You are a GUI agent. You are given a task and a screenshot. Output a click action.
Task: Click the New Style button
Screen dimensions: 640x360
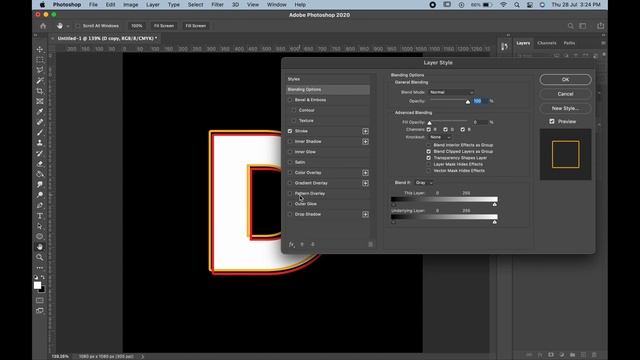[565, 108]
